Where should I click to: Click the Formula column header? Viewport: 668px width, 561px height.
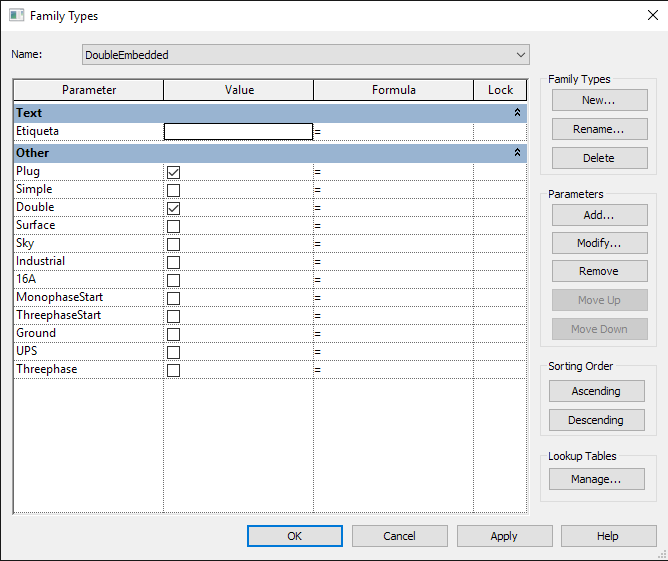(393, 90)
